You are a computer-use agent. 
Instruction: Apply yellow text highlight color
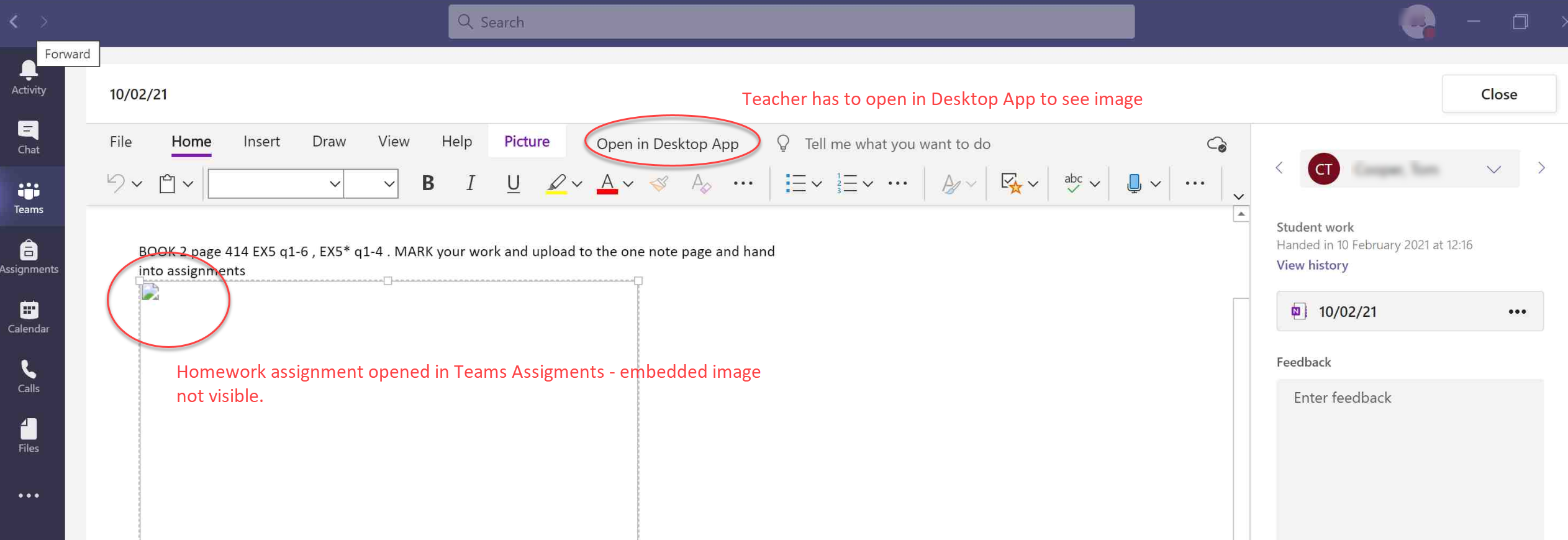click(556, 184)
